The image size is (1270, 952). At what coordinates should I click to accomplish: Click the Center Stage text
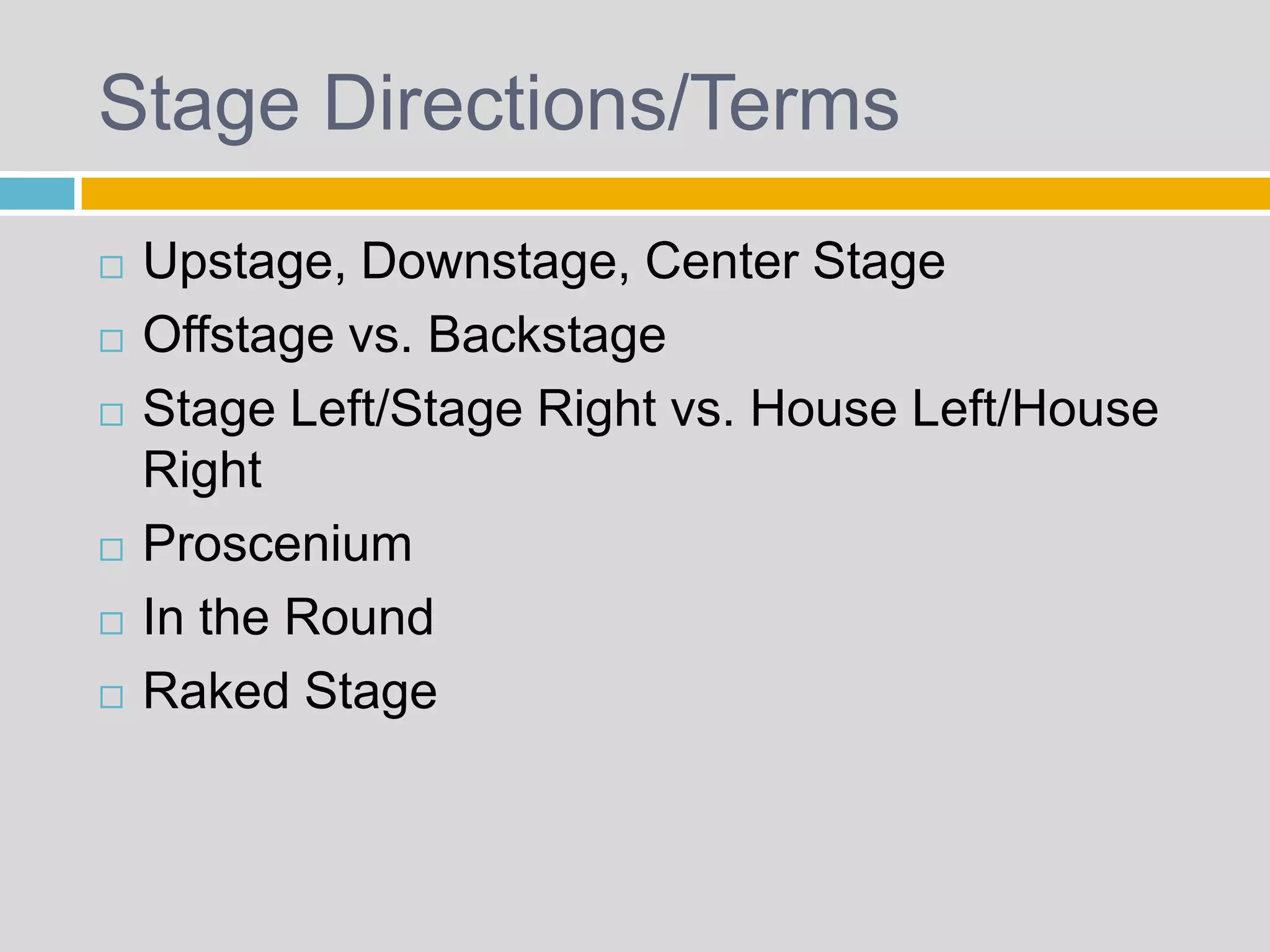(x=795, y=262)
